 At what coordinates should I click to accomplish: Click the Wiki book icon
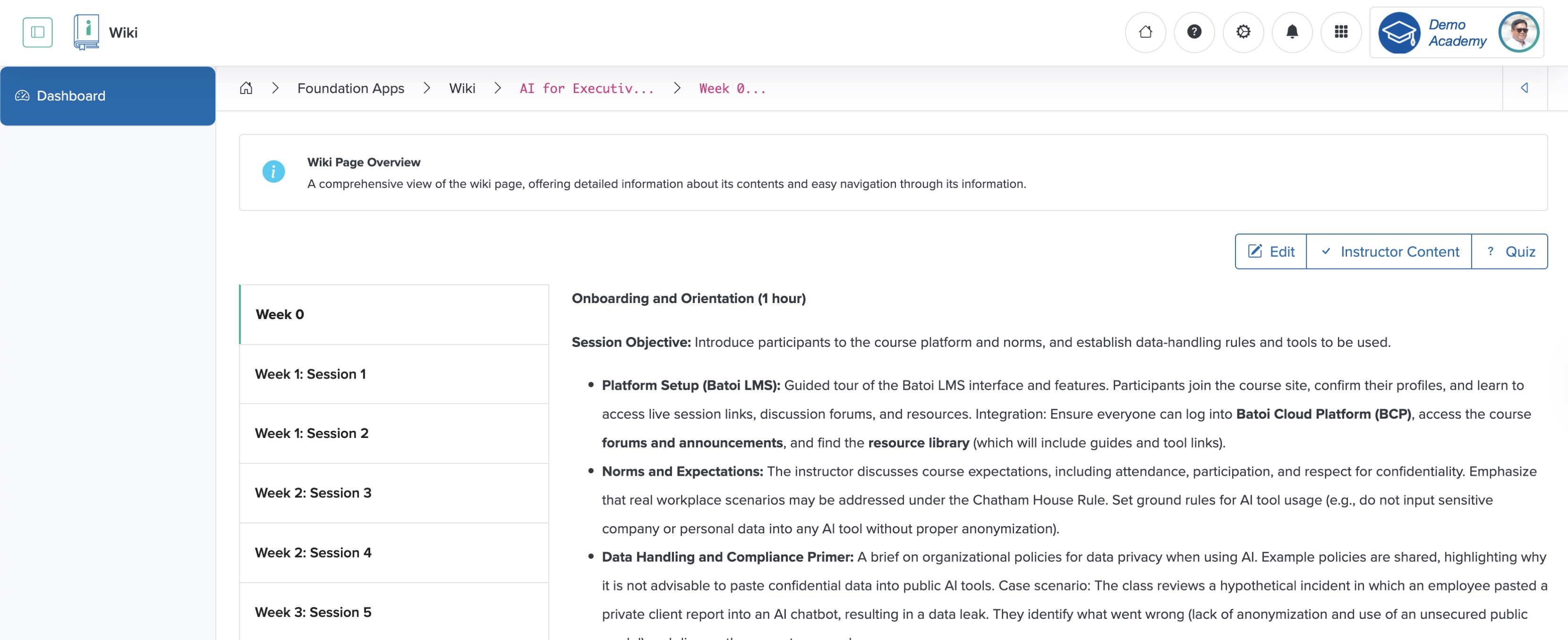86,32
